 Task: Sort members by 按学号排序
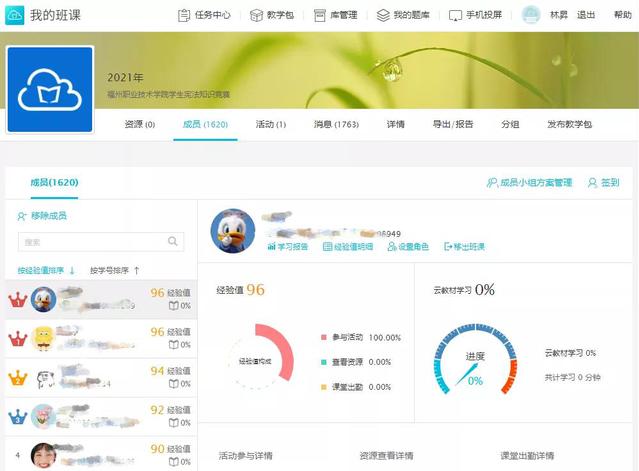(114, 270)
